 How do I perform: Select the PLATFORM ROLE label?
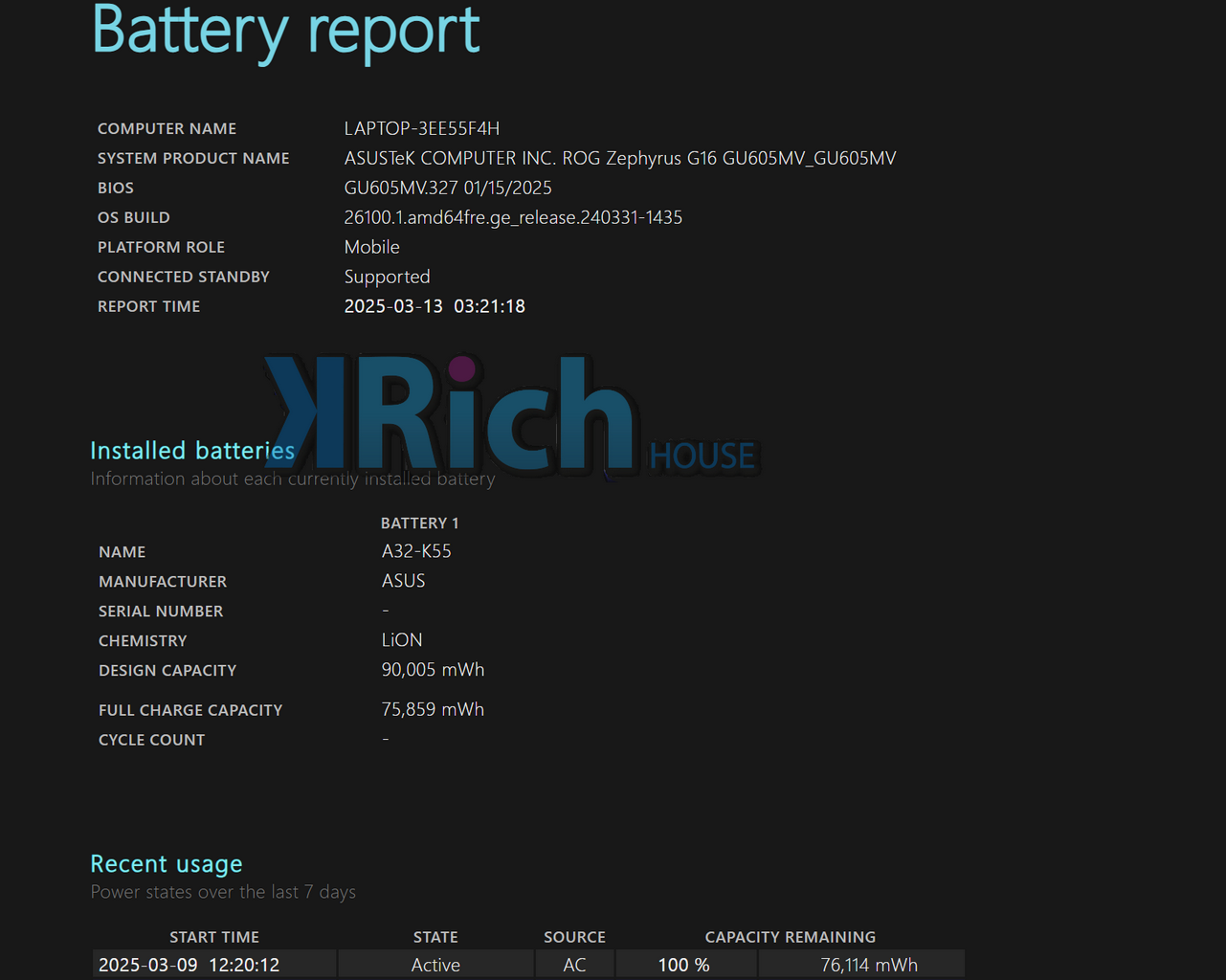coord(161,247)
